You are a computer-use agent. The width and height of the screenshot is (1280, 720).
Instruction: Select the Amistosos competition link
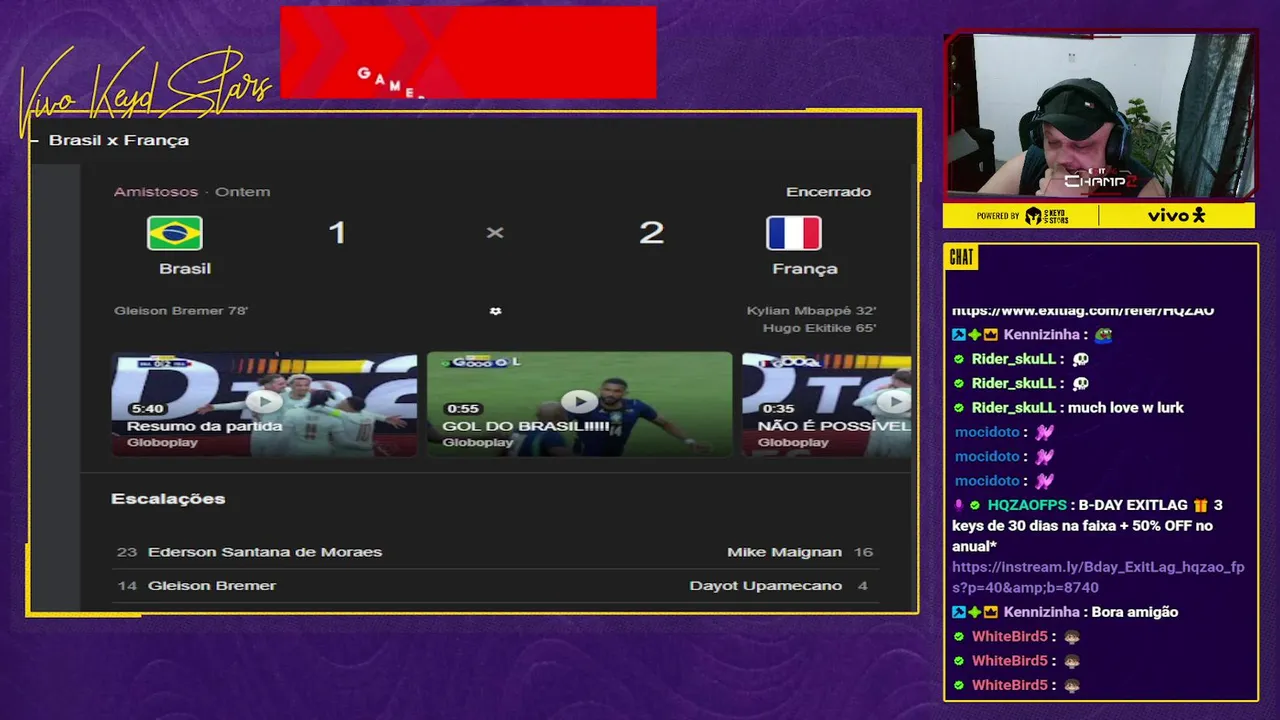click(x=156, y=192)
